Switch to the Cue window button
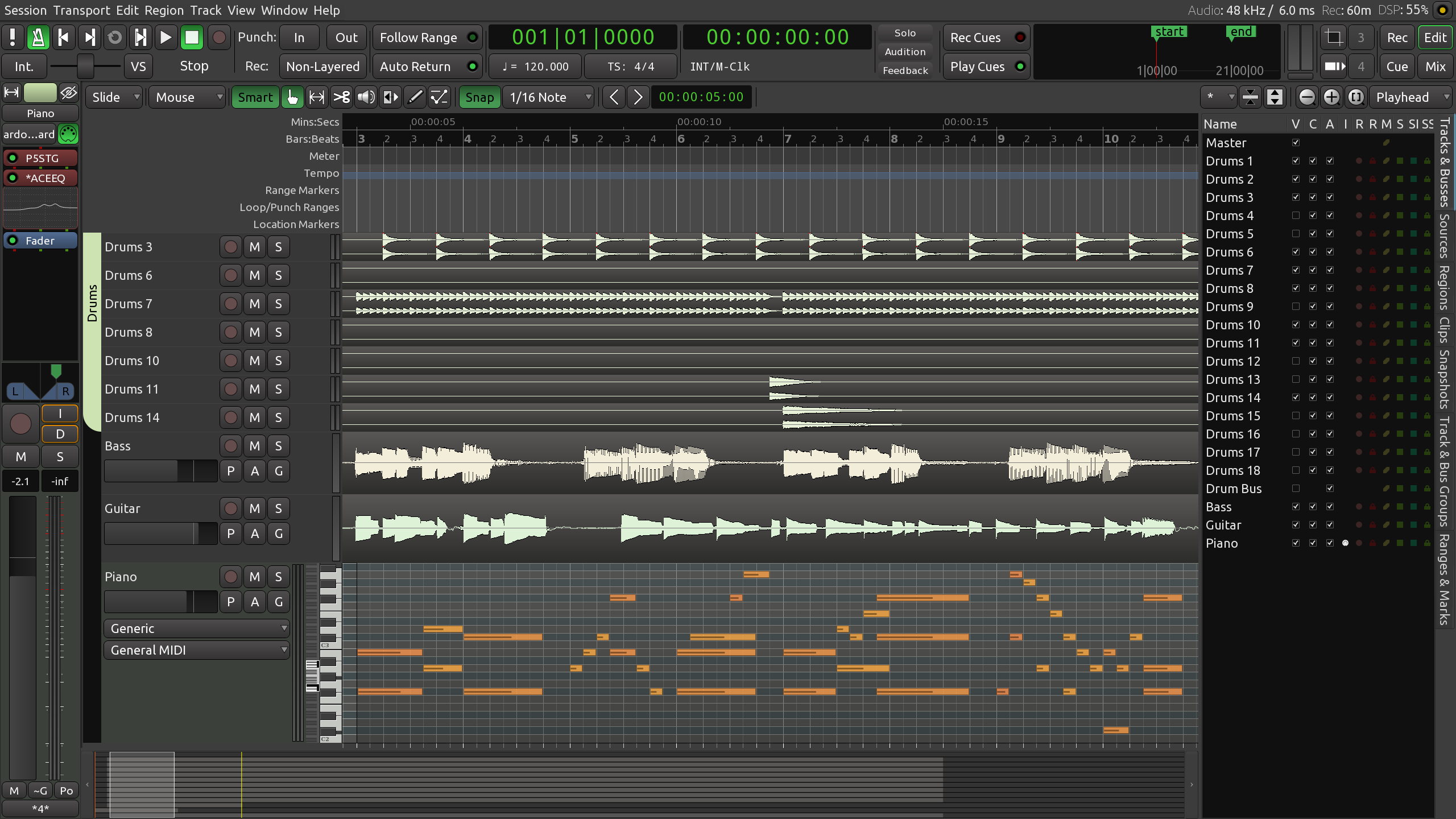This screenshot has width=1456, height=819. [x=1397, y=67]
